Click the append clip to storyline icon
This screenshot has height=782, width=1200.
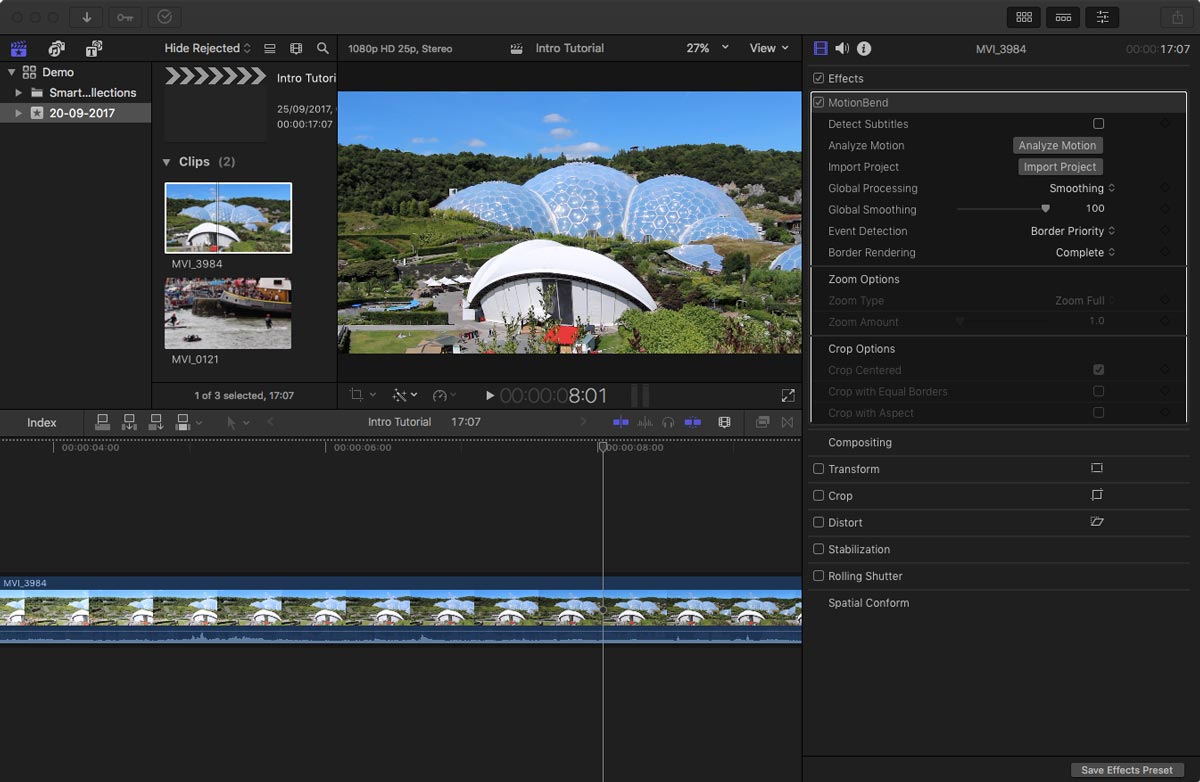click(x=156, y=422)
